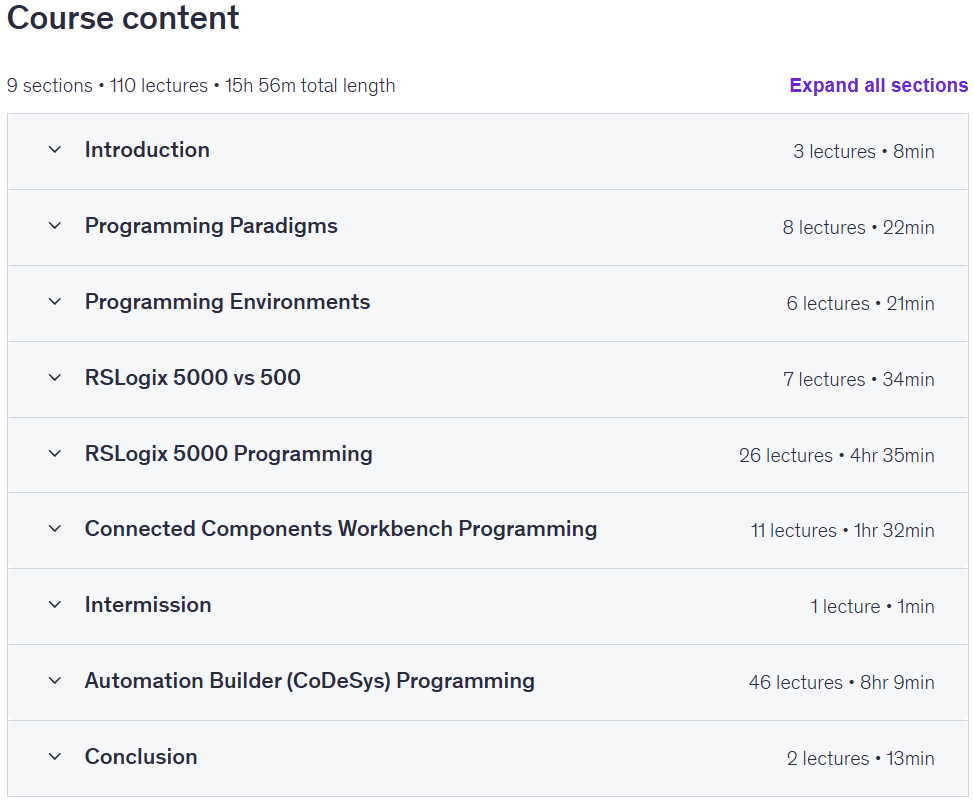Viewport: 974px width, 800px height.
Task: Click the Course content heading
Action: [123, 17]
